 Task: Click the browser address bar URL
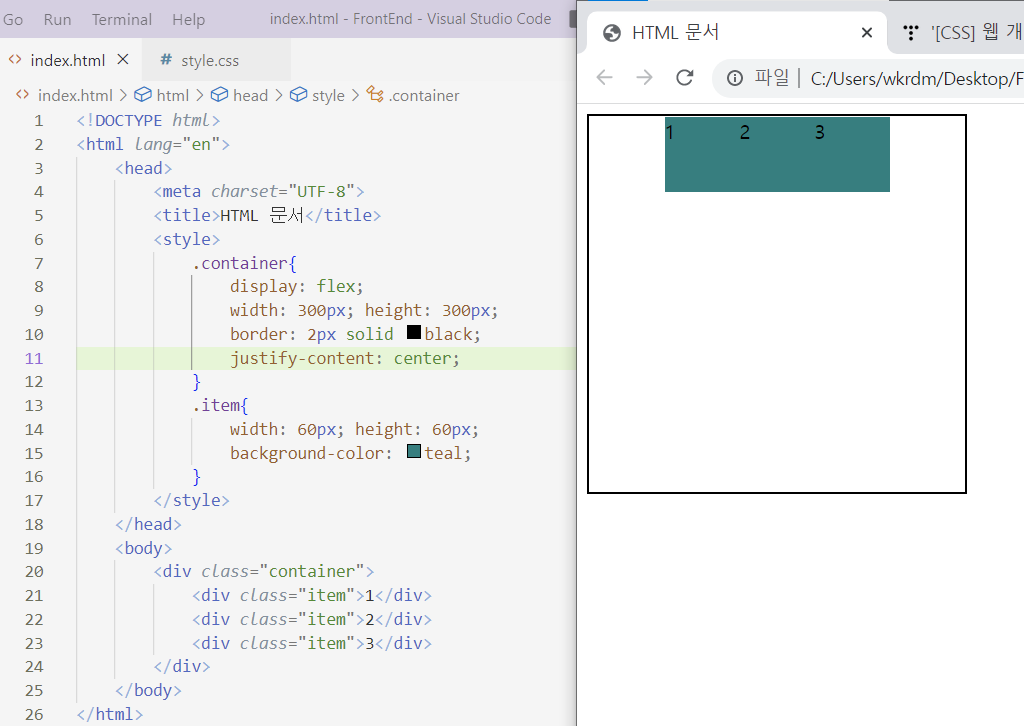click(916, 79)
